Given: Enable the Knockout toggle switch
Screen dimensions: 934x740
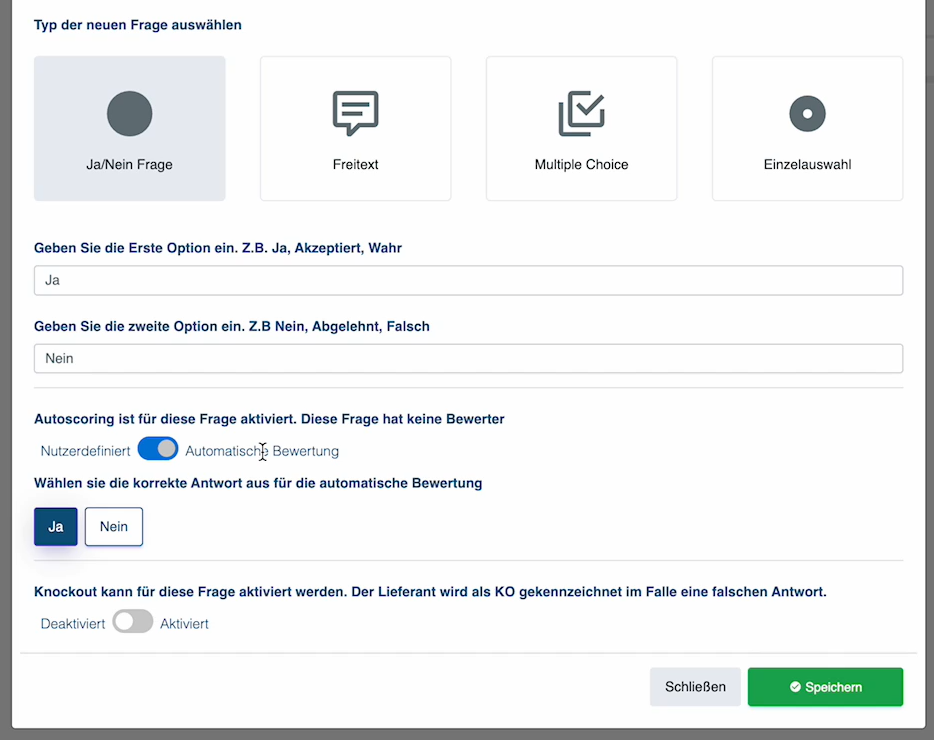Looking at the screenshot, I should coord(133,622).
